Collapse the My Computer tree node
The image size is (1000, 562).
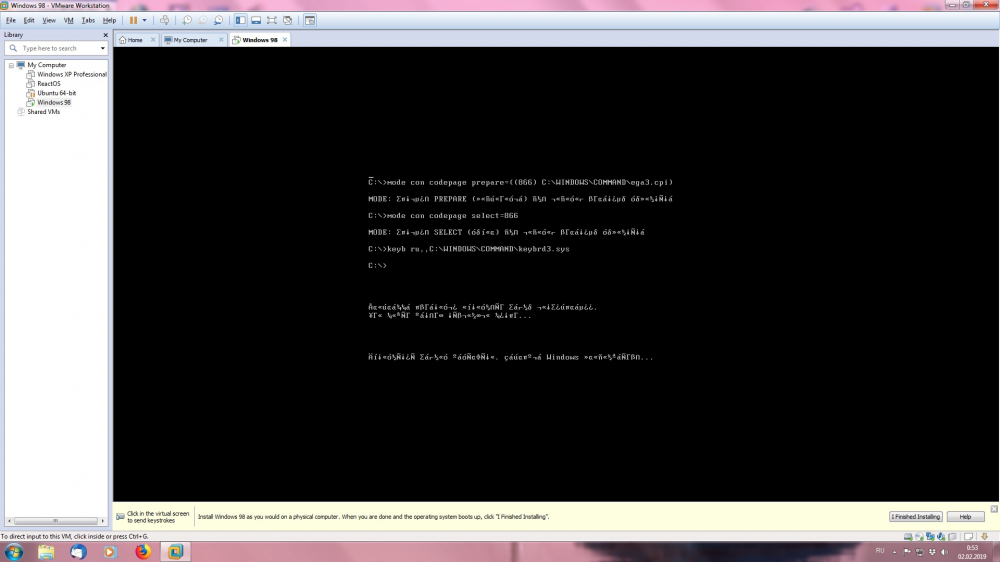pos(11,65)
